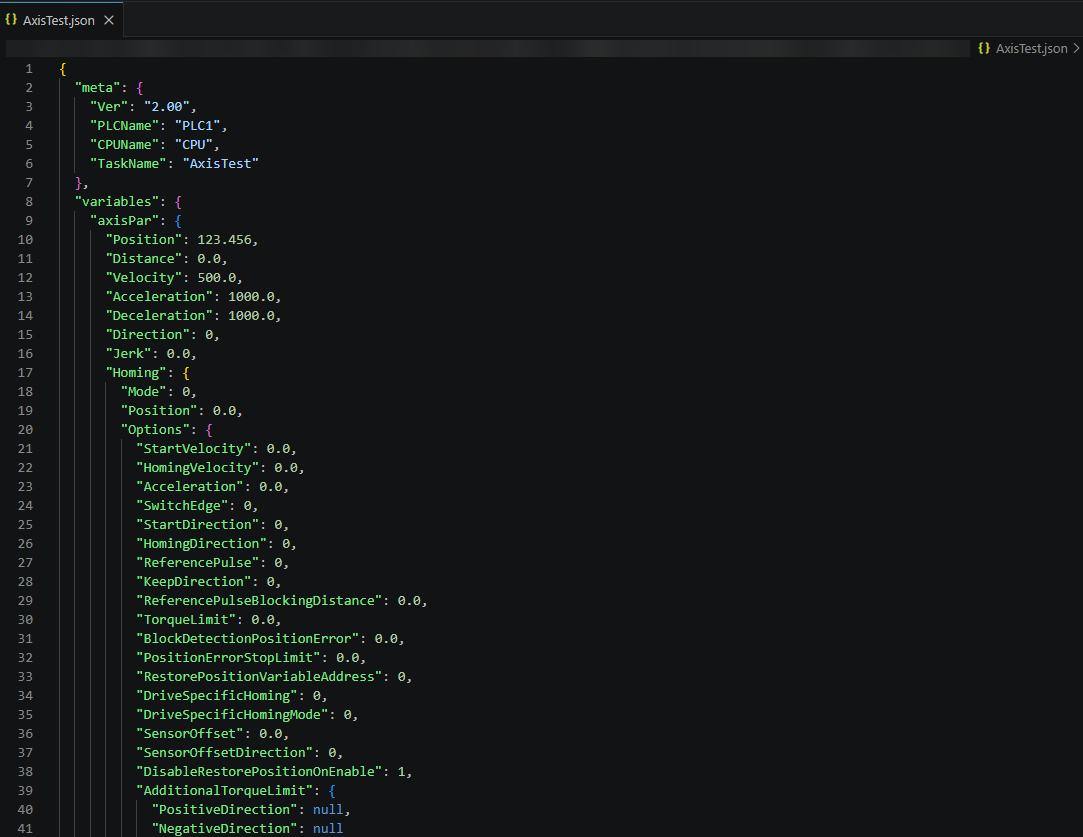Click the braces icon in breadcrumb

coord(984,48)
